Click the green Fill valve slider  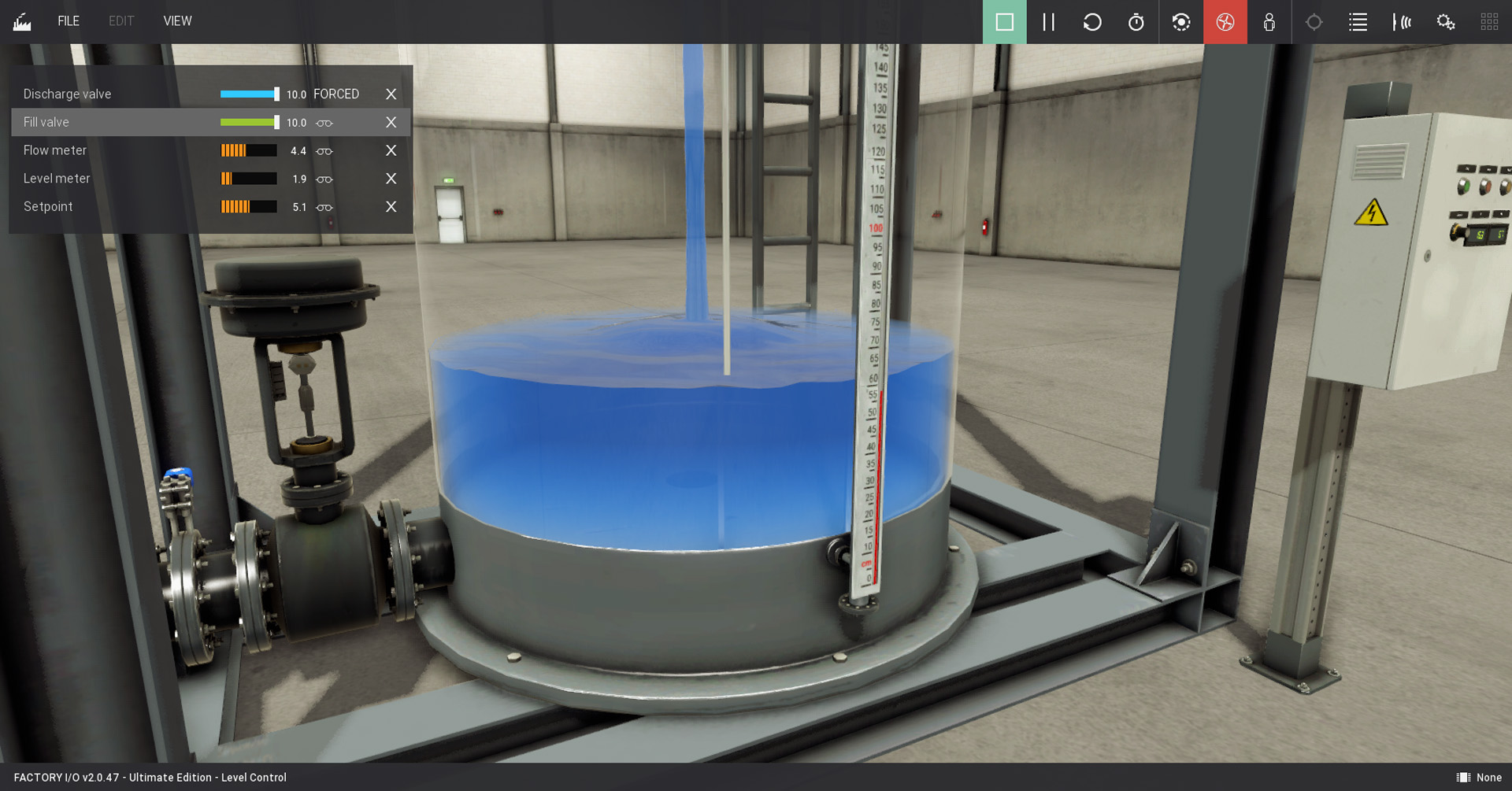pos(249,123)
